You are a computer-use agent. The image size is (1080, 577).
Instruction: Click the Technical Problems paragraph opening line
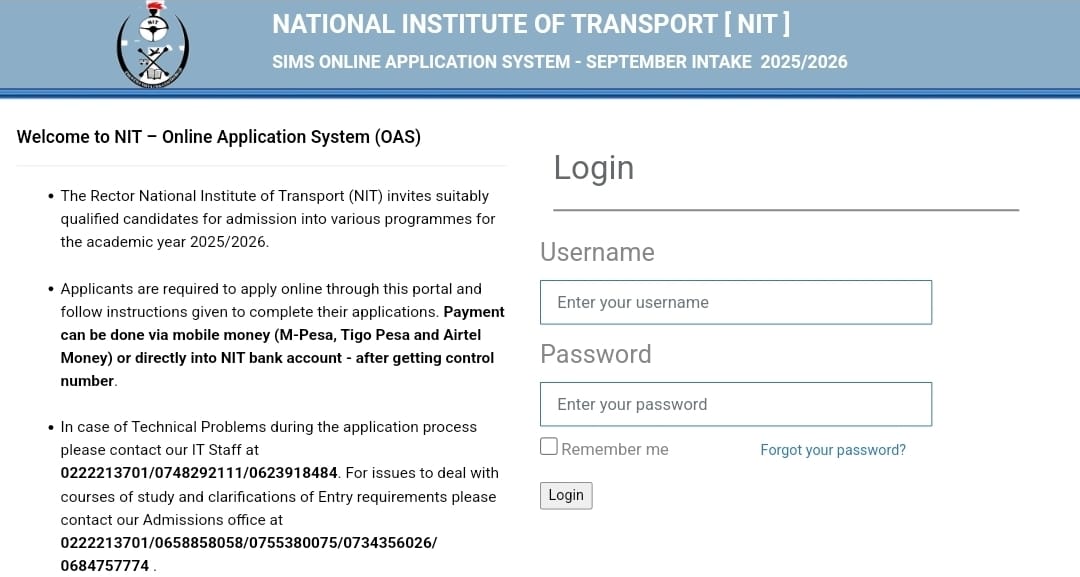268,427
